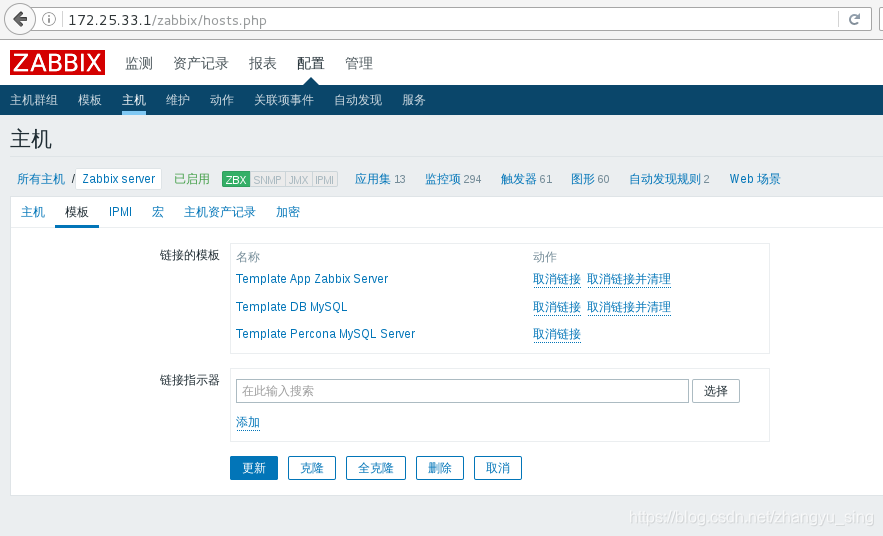883x536 pixels.
Task: Open the 监测 top menu
Action: click(x=139, y=63)
